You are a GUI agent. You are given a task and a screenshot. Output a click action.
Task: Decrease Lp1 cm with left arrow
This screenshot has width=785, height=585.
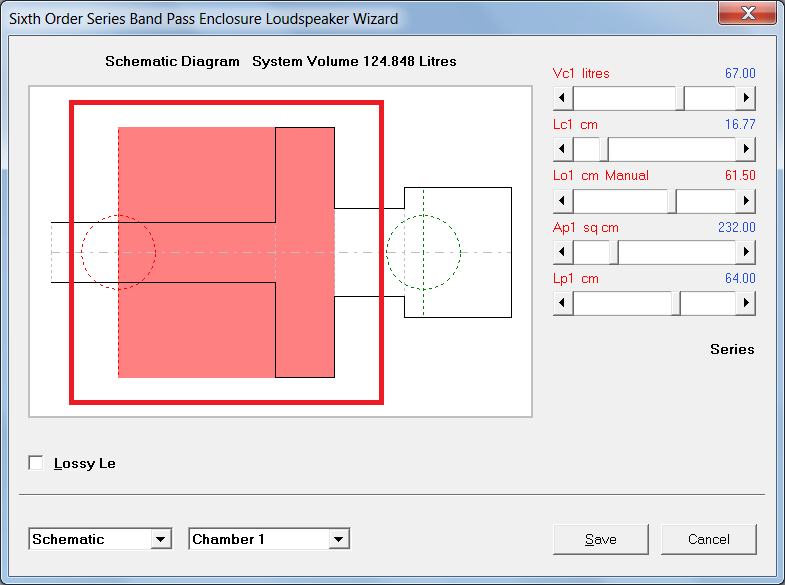point(563,303)
